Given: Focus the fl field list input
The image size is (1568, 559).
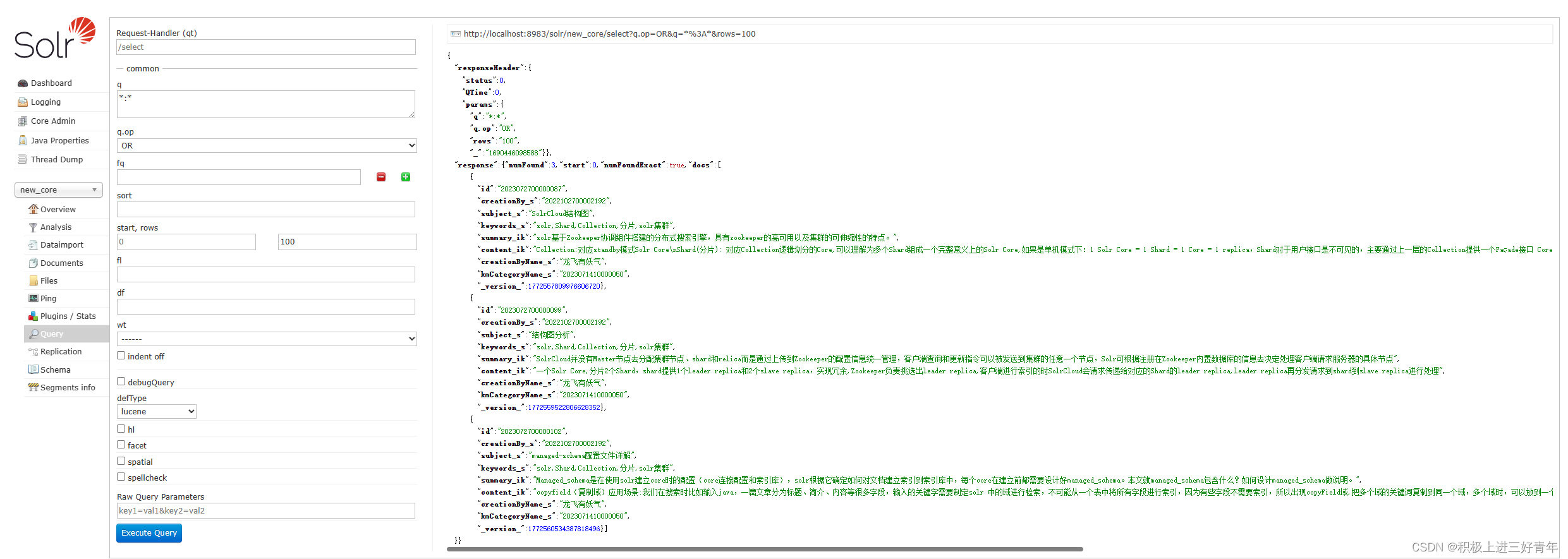Looking at the screenshot, I should coord(266,274).
